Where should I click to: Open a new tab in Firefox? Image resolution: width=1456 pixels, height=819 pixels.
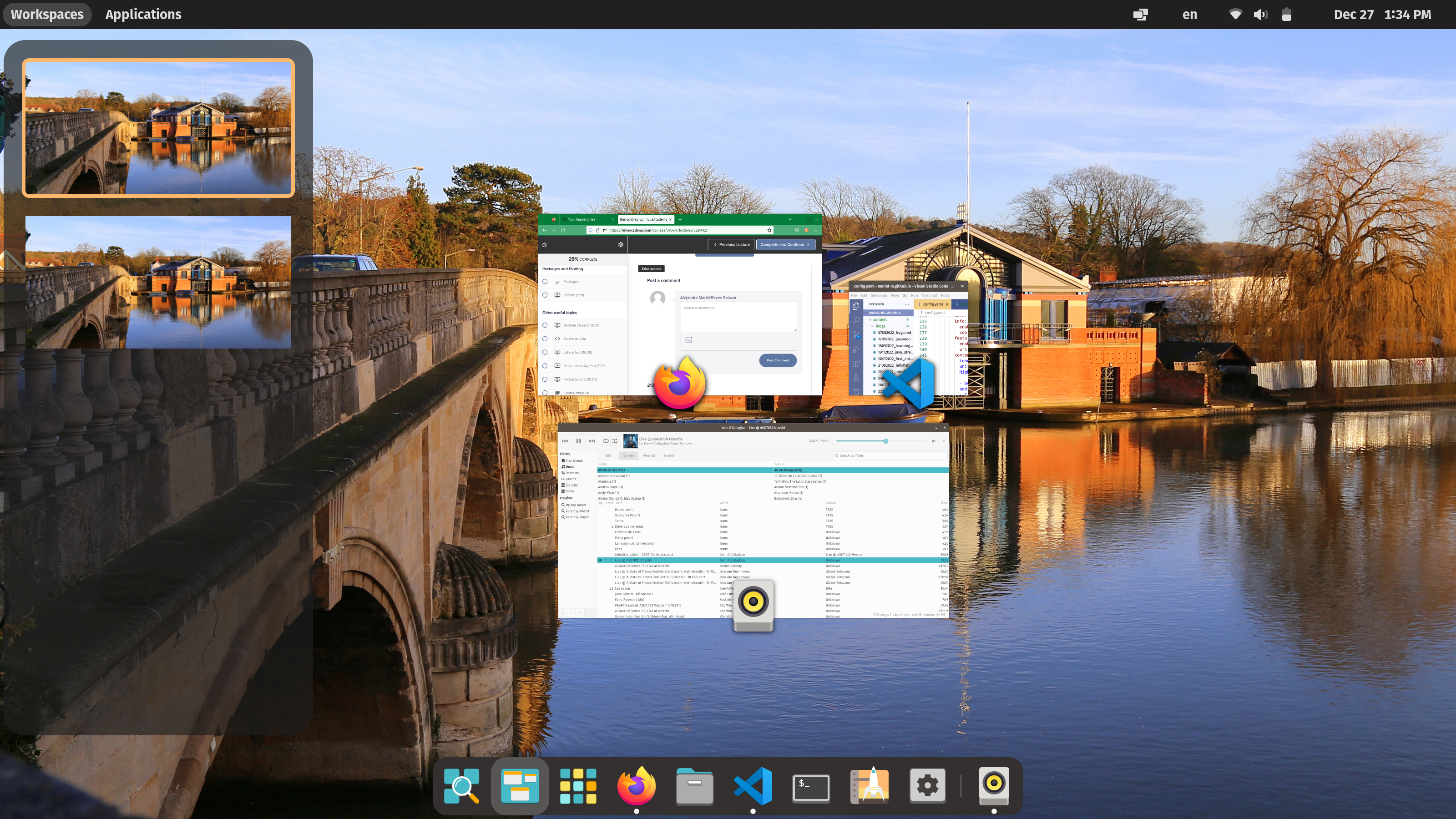pos(680,219)
